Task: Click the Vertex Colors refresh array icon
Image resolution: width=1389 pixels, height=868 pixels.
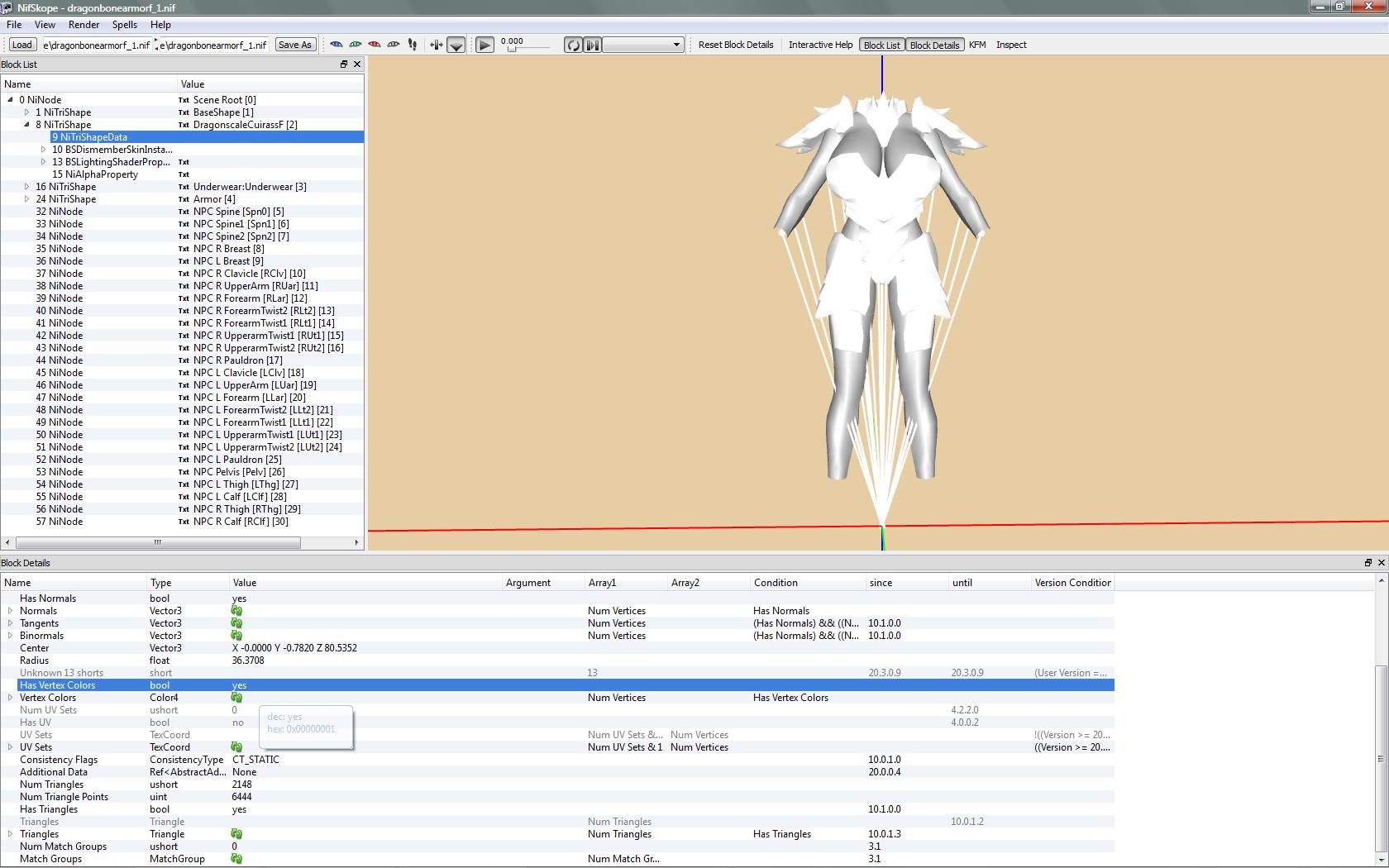Action: [x=236, y=698]
